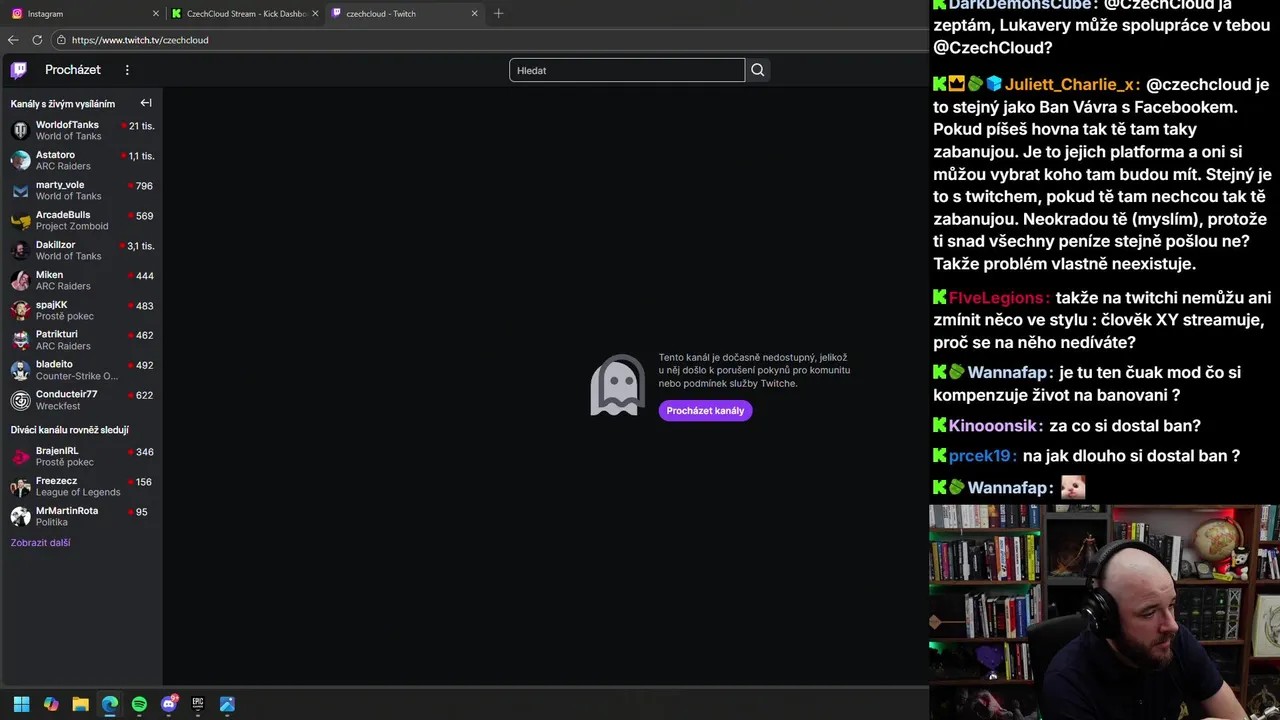Click the ghost unavailable-channel icon
The image size is (1280, 720).
[618, 385]
